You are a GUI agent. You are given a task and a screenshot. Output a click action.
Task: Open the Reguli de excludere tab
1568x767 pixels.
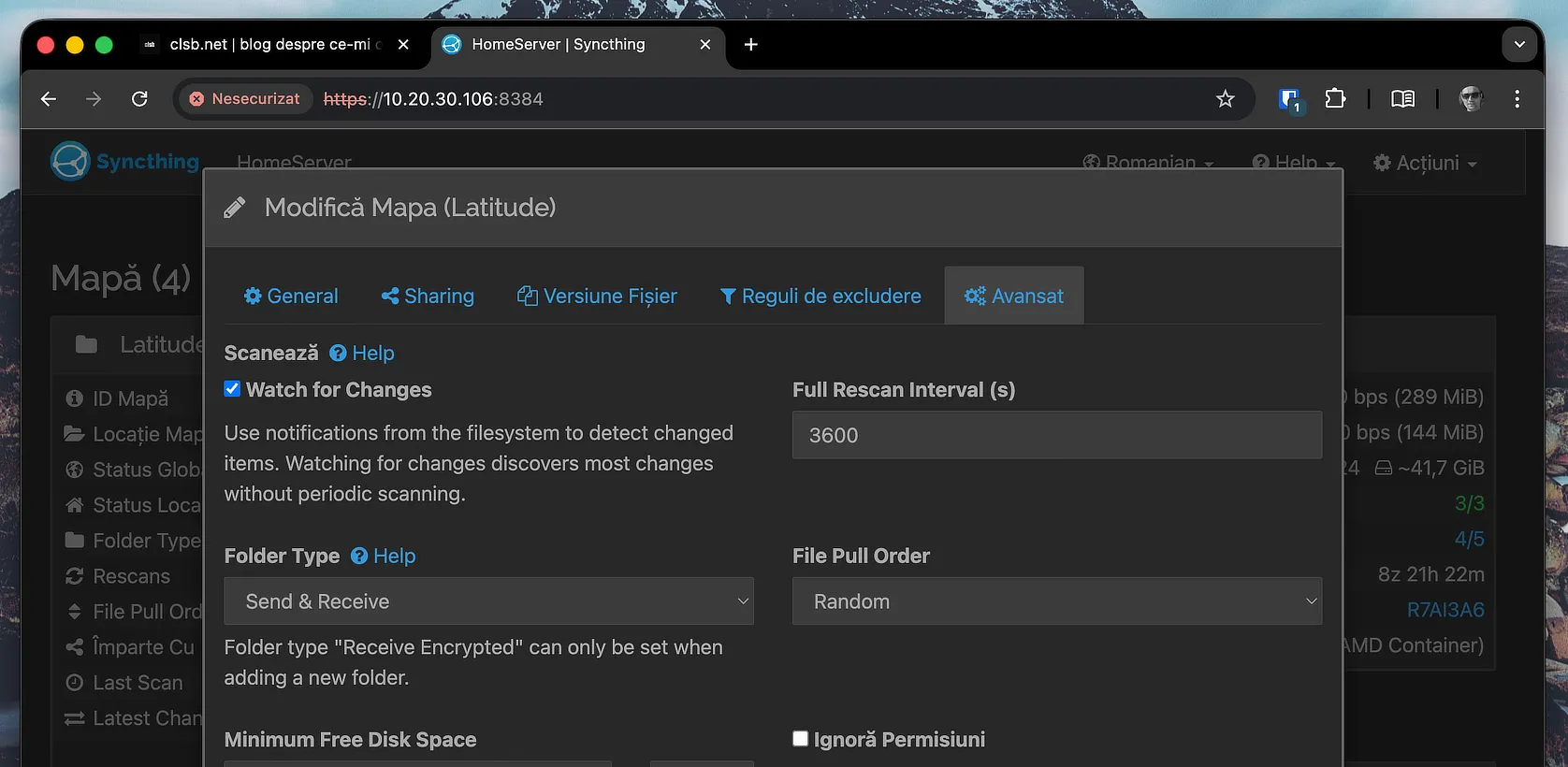pyautogui.click(x=820, y=297)
